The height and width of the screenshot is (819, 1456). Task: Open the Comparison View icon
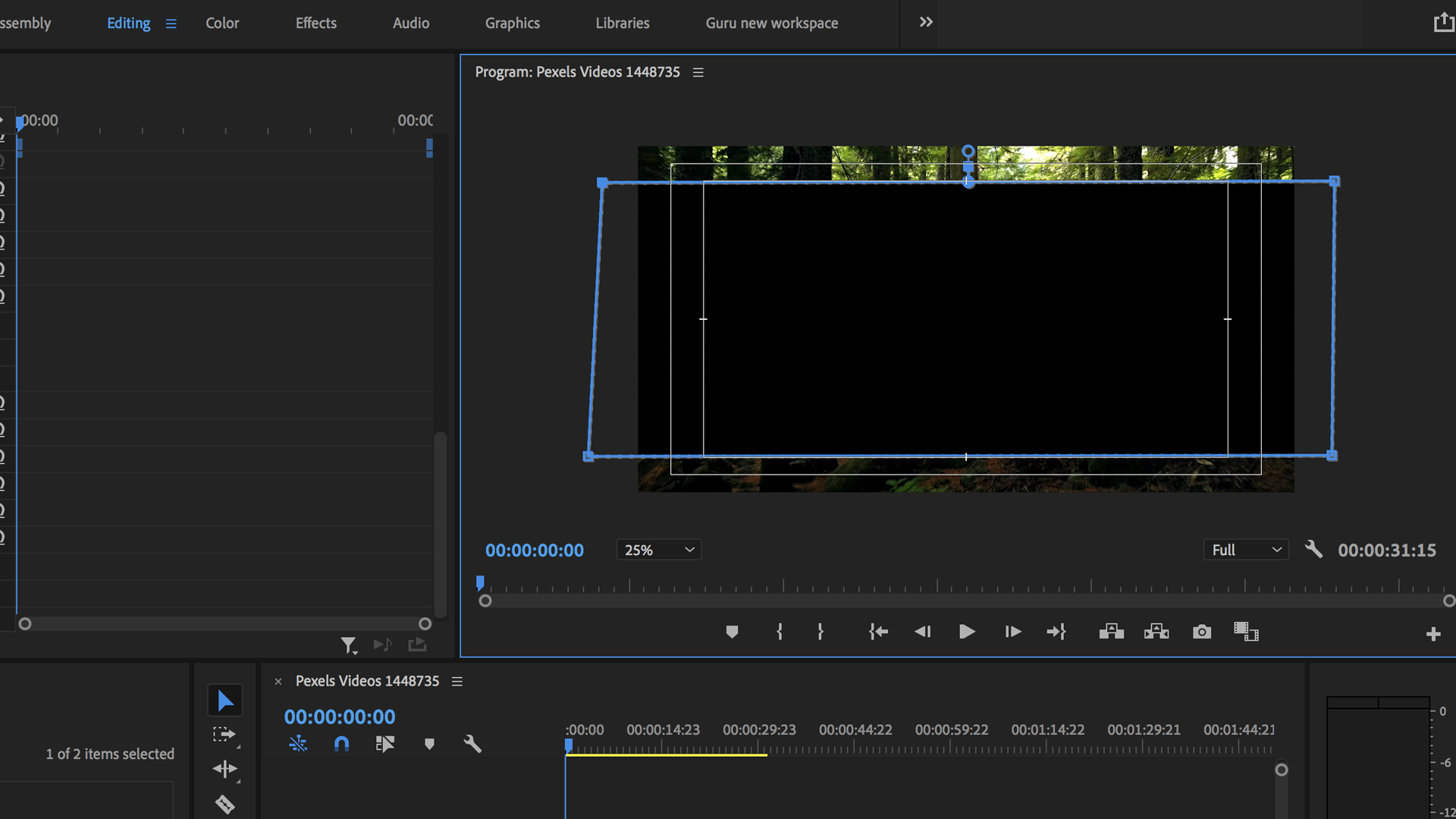(1247, 632)
